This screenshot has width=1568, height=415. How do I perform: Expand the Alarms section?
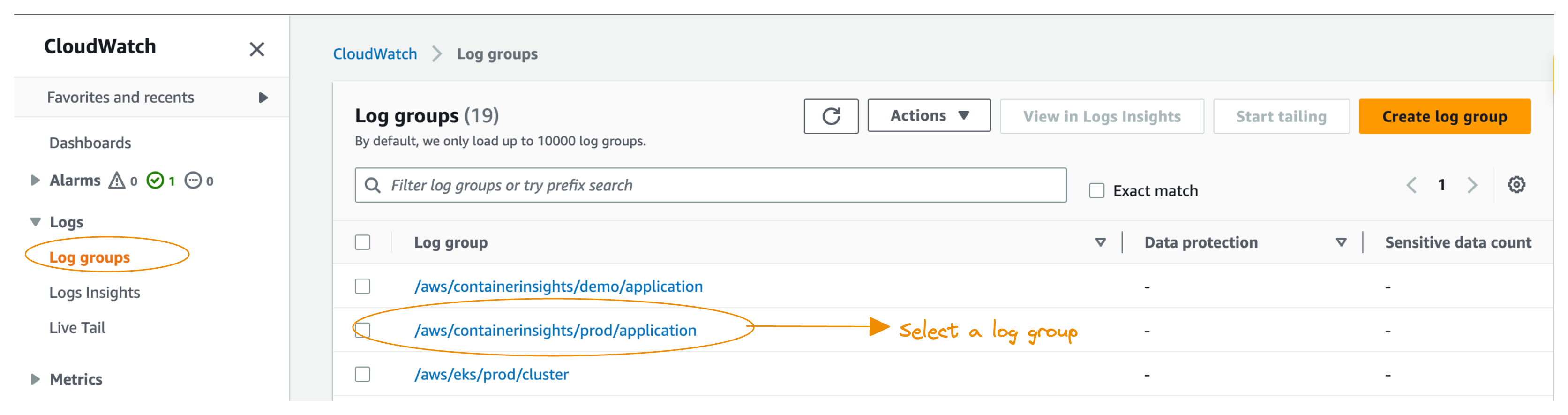pyautogui.click(x=35, y=181)
